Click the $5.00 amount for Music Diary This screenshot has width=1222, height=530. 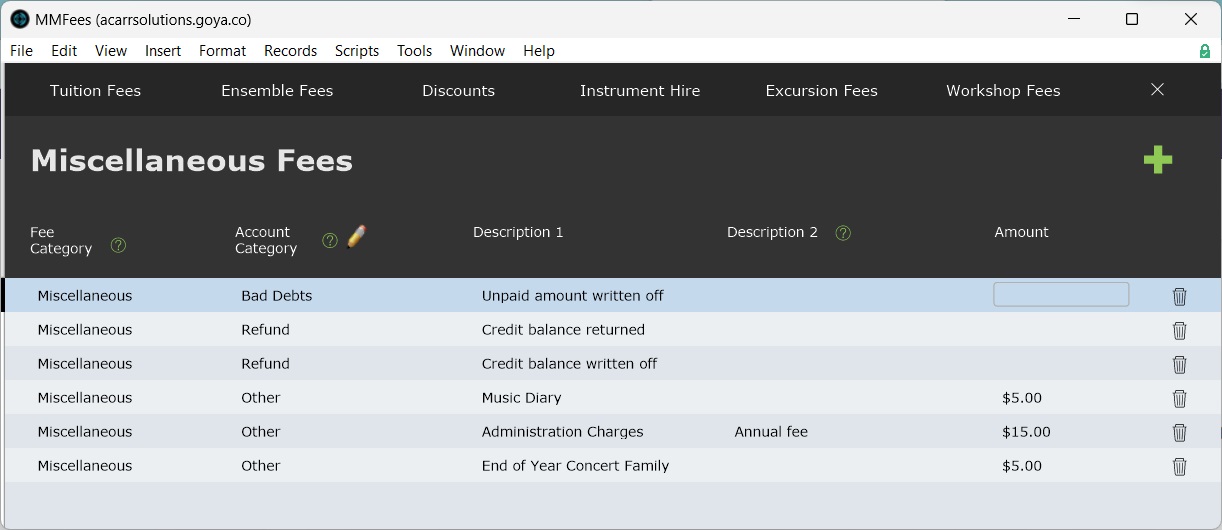point(1022,398)
